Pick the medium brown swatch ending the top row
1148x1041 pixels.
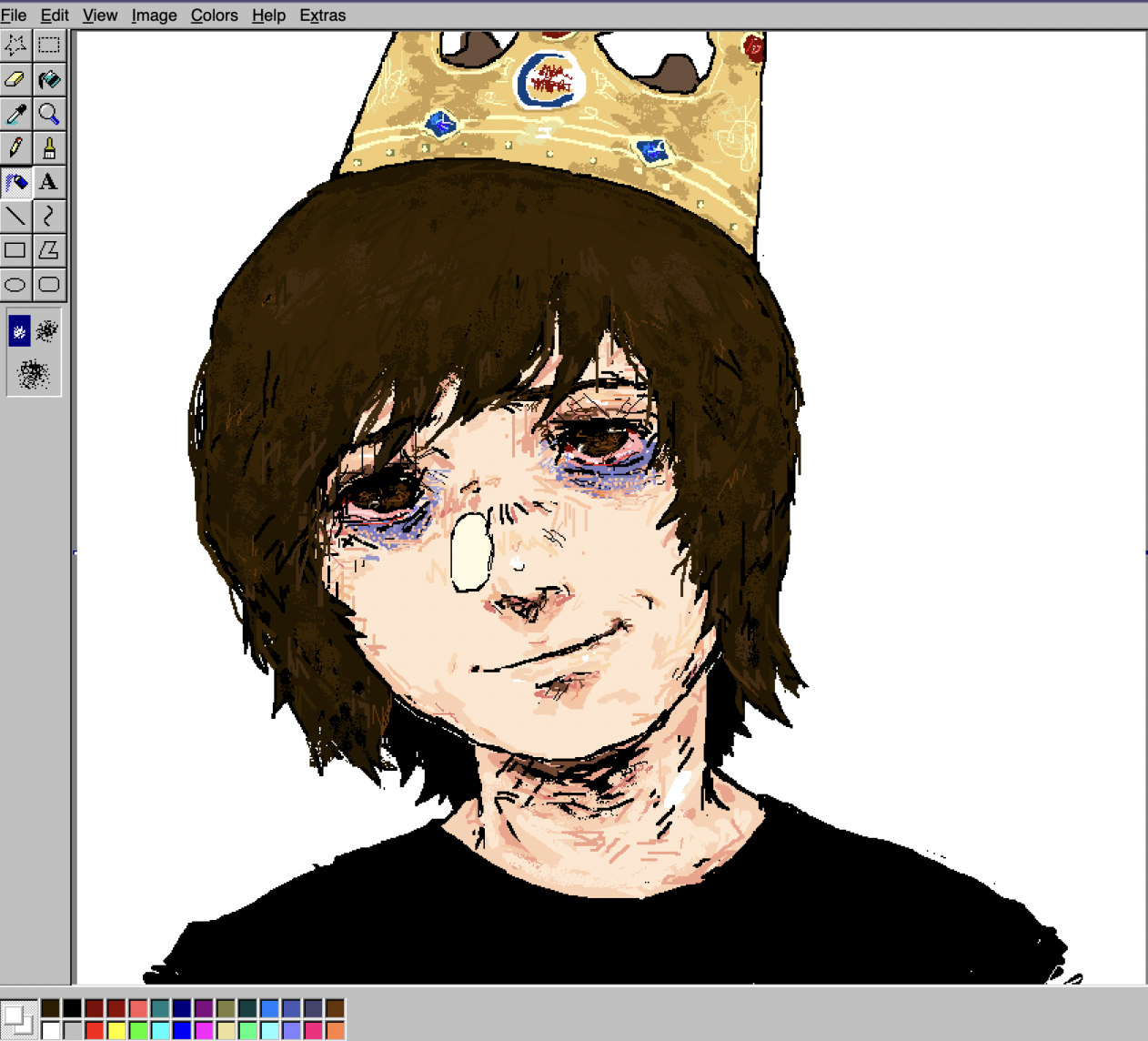point(335,1008)
